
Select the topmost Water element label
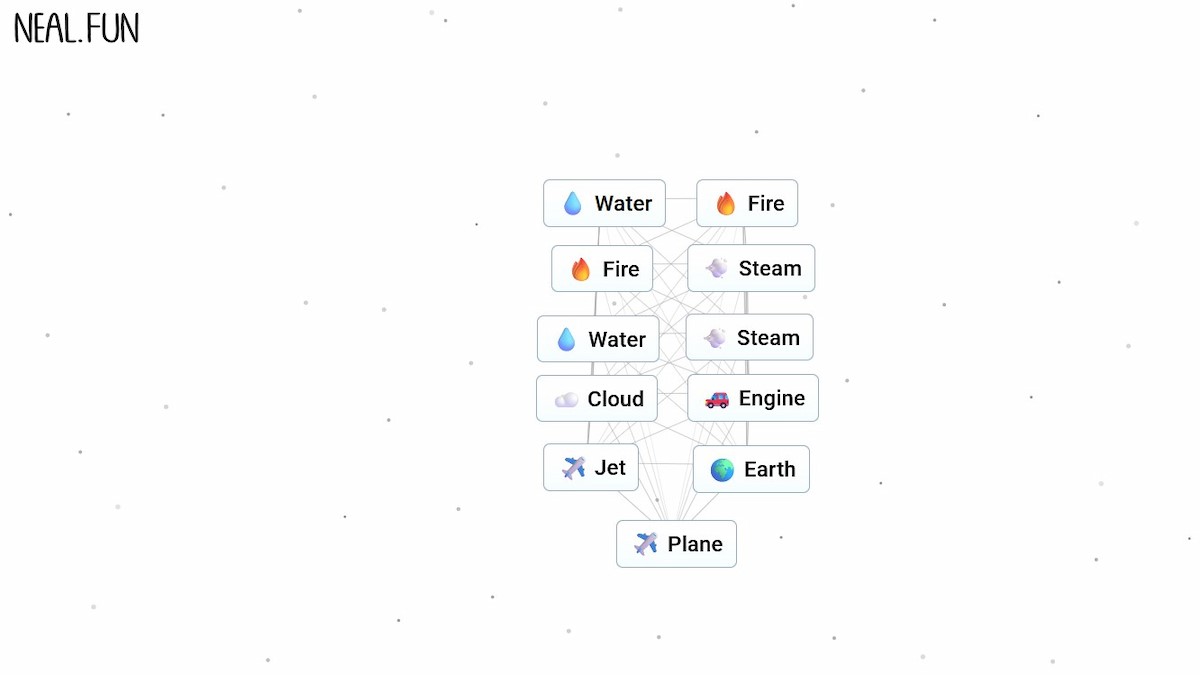[x=623, y=204]
